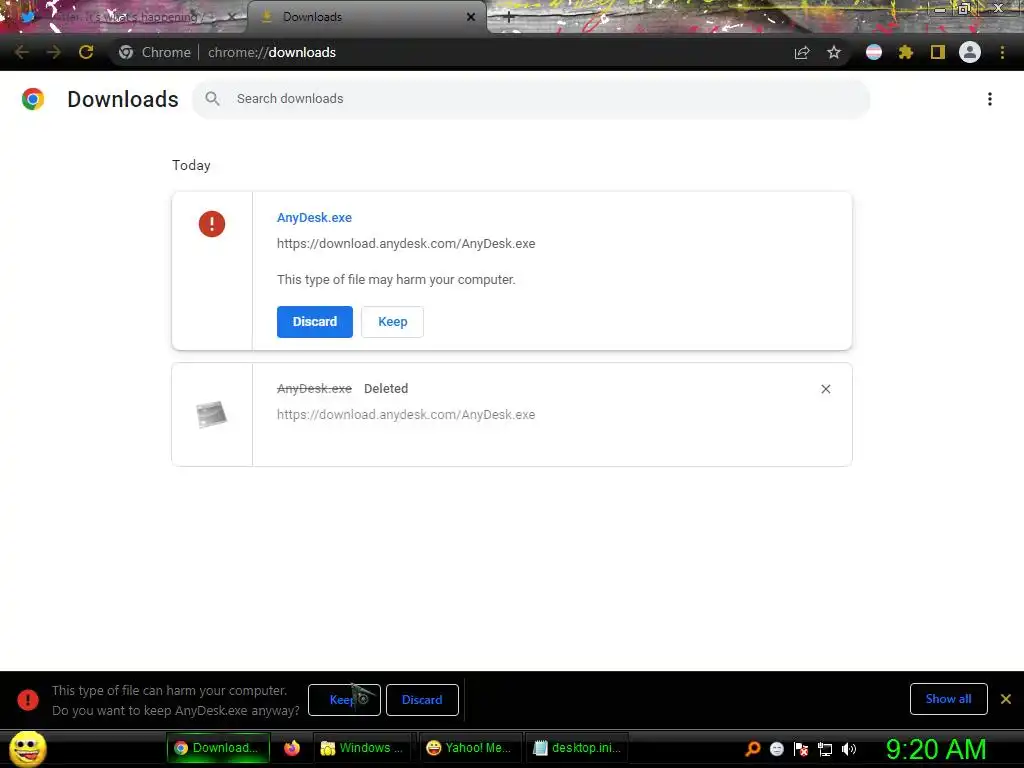This screenshot has height=768, width=1024.
Task: Keep AnyDesk.exe in downloads list
Action: point(392,321)
